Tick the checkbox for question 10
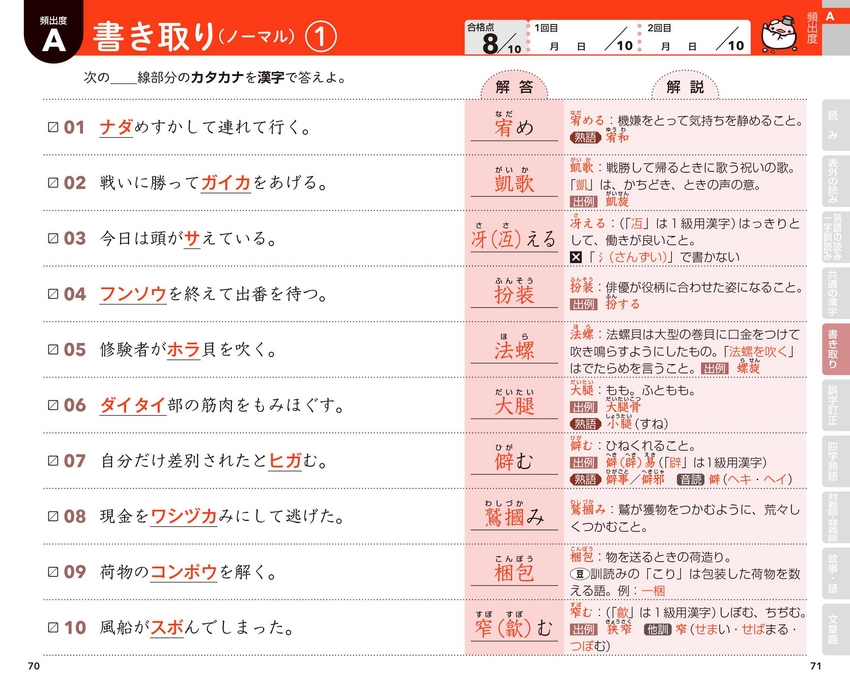Image resolution: width=850 pixels, height=687 pixels. point(53,627)
